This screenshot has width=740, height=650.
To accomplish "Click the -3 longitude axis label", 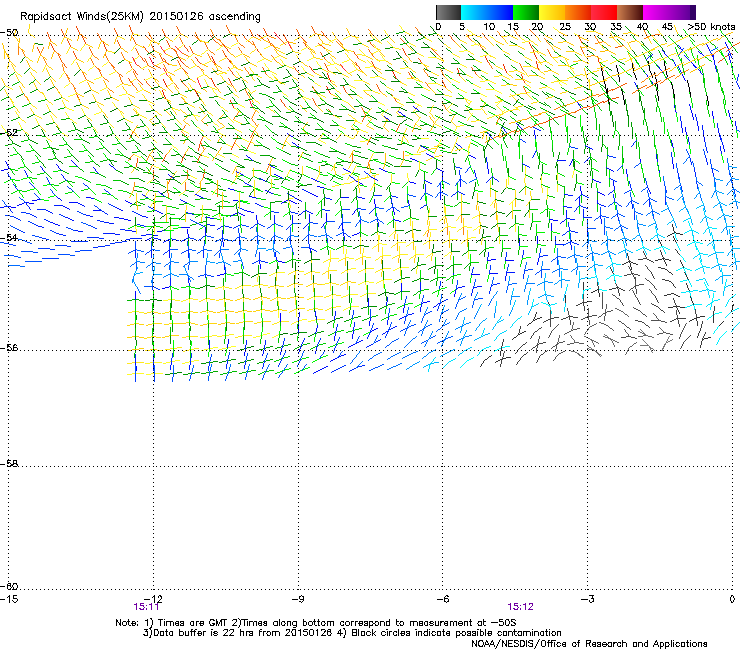I will [x=587, y=599].
